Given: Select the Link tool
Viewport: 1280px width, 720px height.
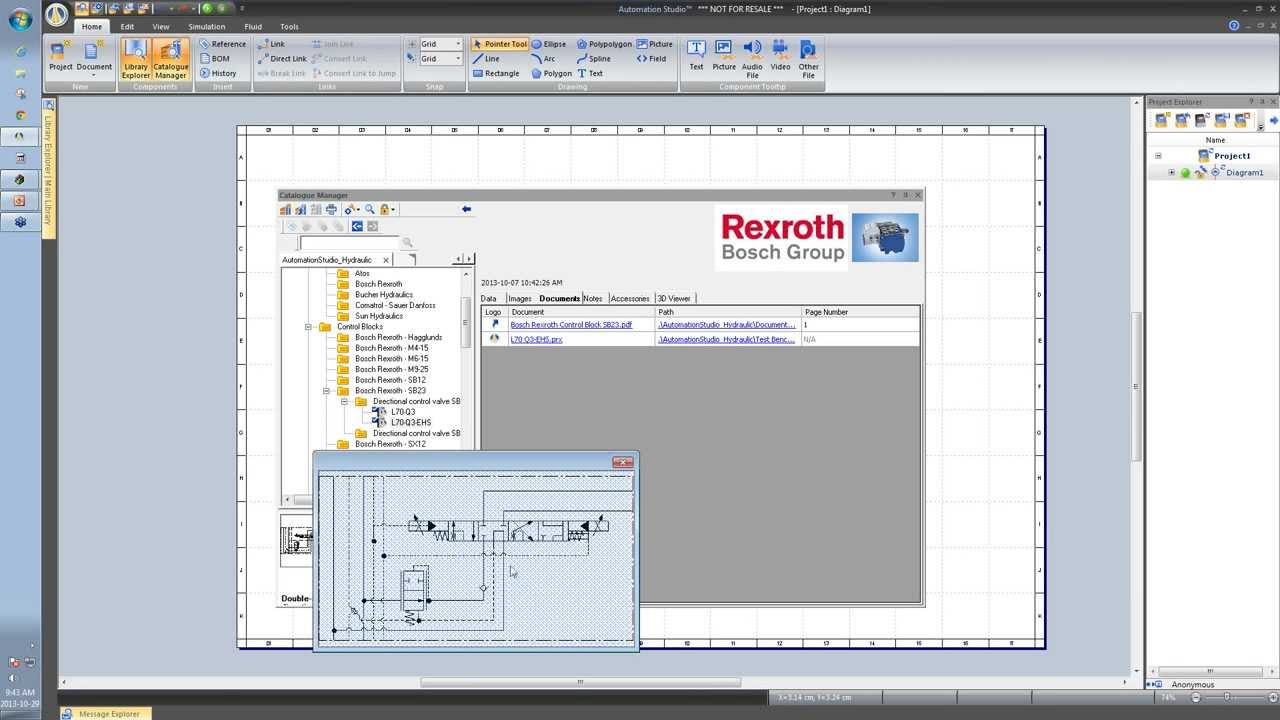Looking at the screenshot, I should [x=271, y=44].
